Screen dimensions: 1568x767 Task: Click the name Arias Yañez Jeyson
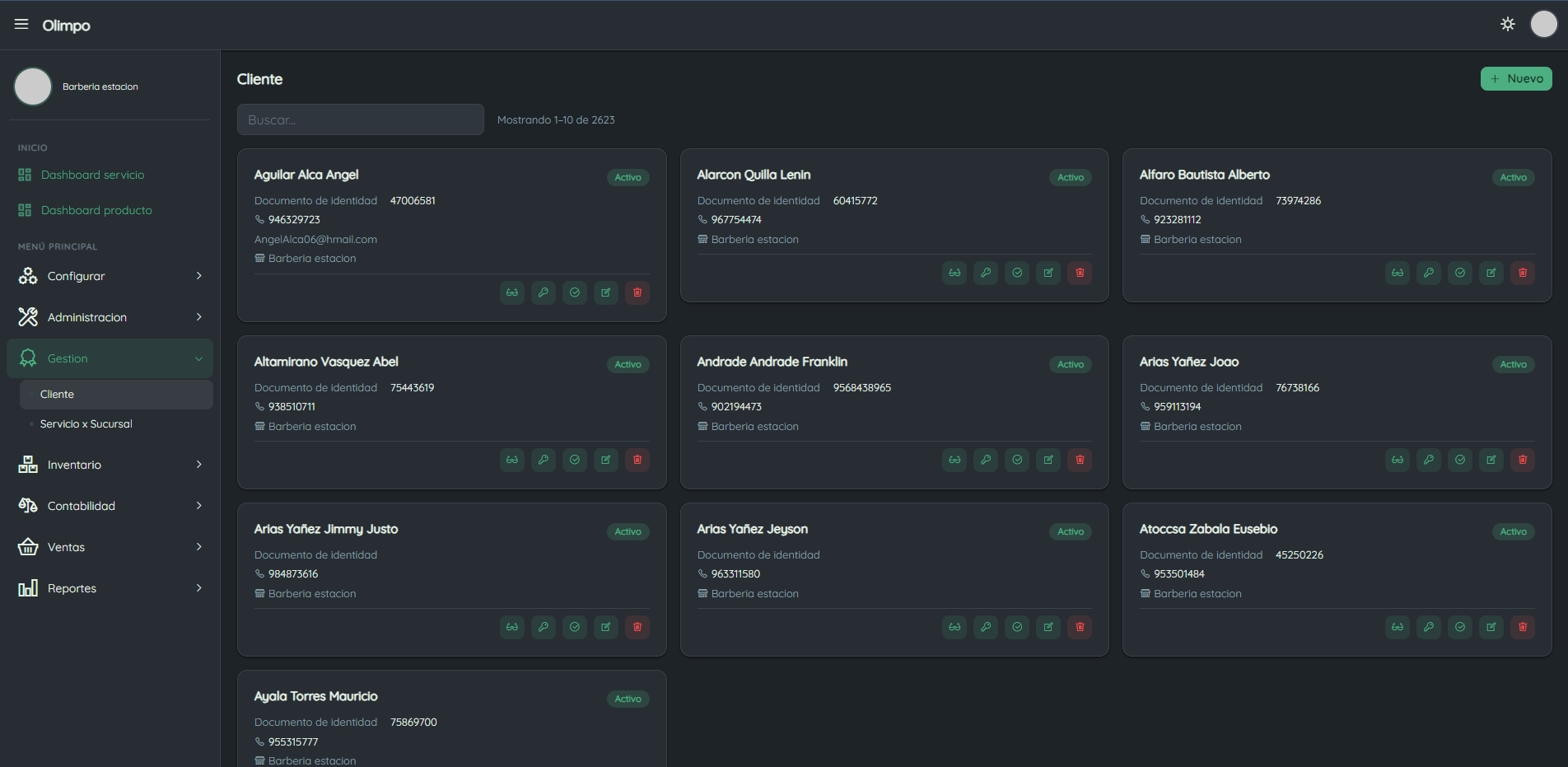(x=753, y=529)
